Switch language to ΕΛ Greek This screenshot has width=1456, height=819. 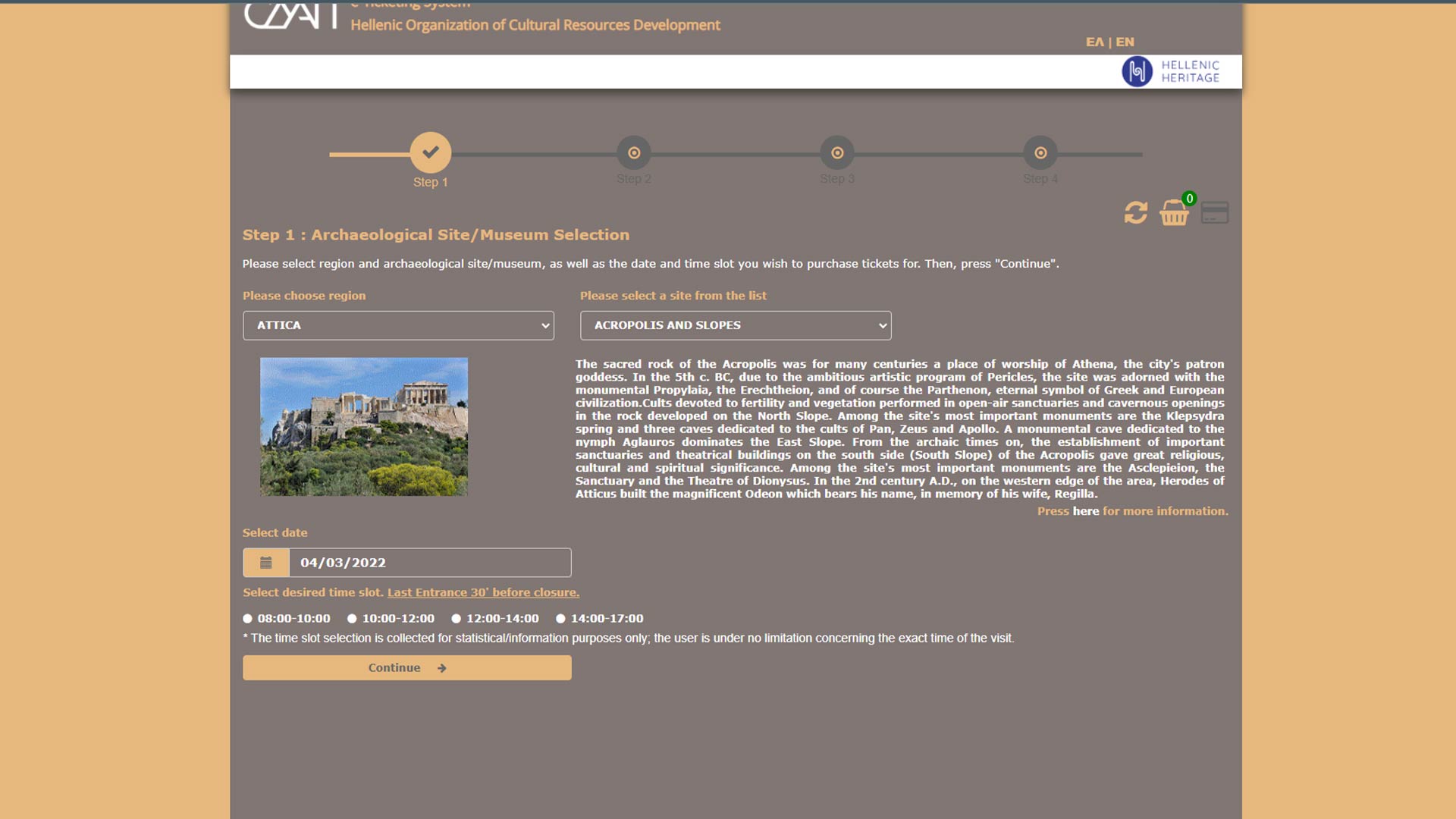(x=1094, y=42)
